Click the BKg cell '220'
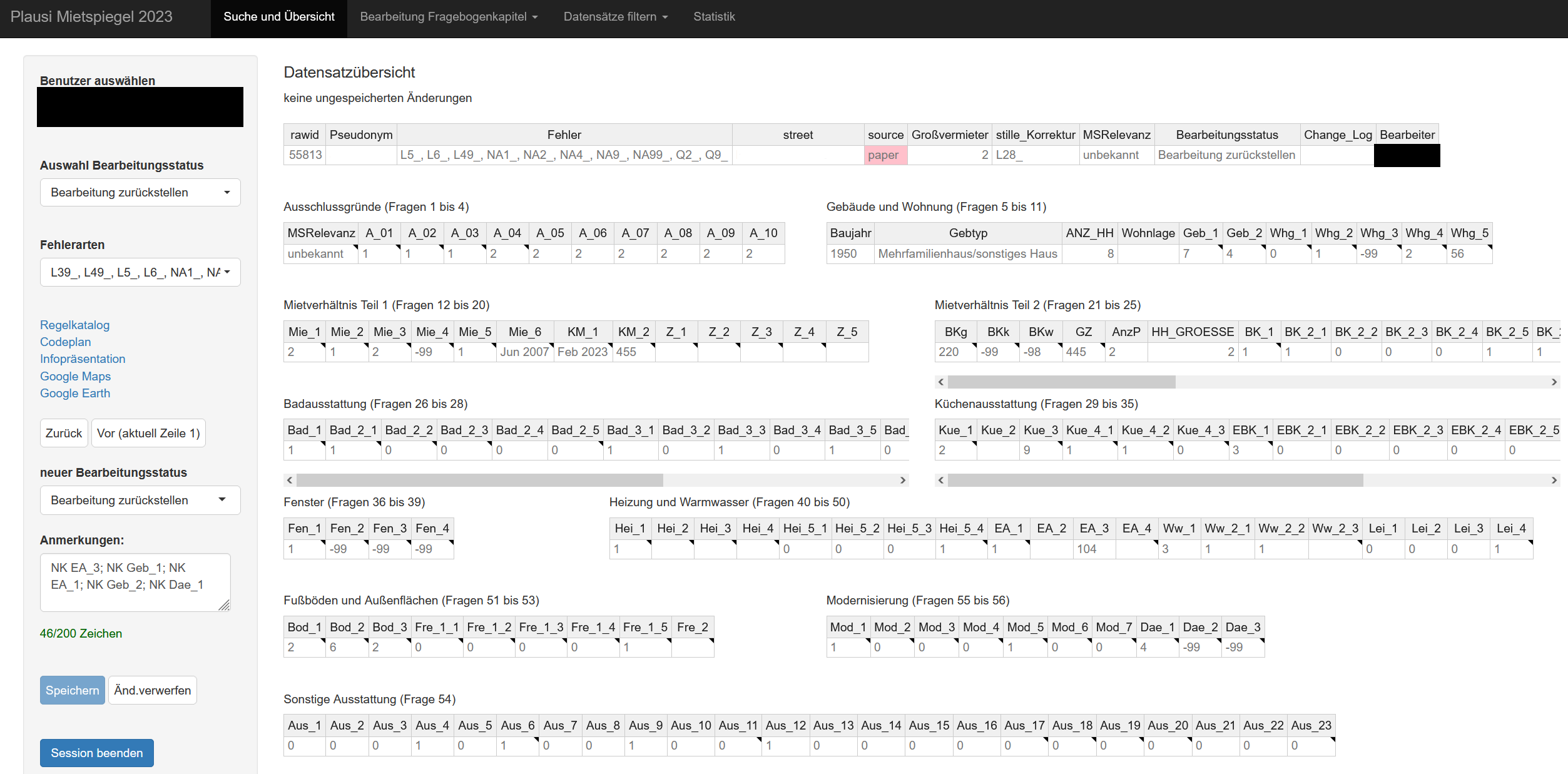The image size is (1568, 774). click(x=955, y=352)
